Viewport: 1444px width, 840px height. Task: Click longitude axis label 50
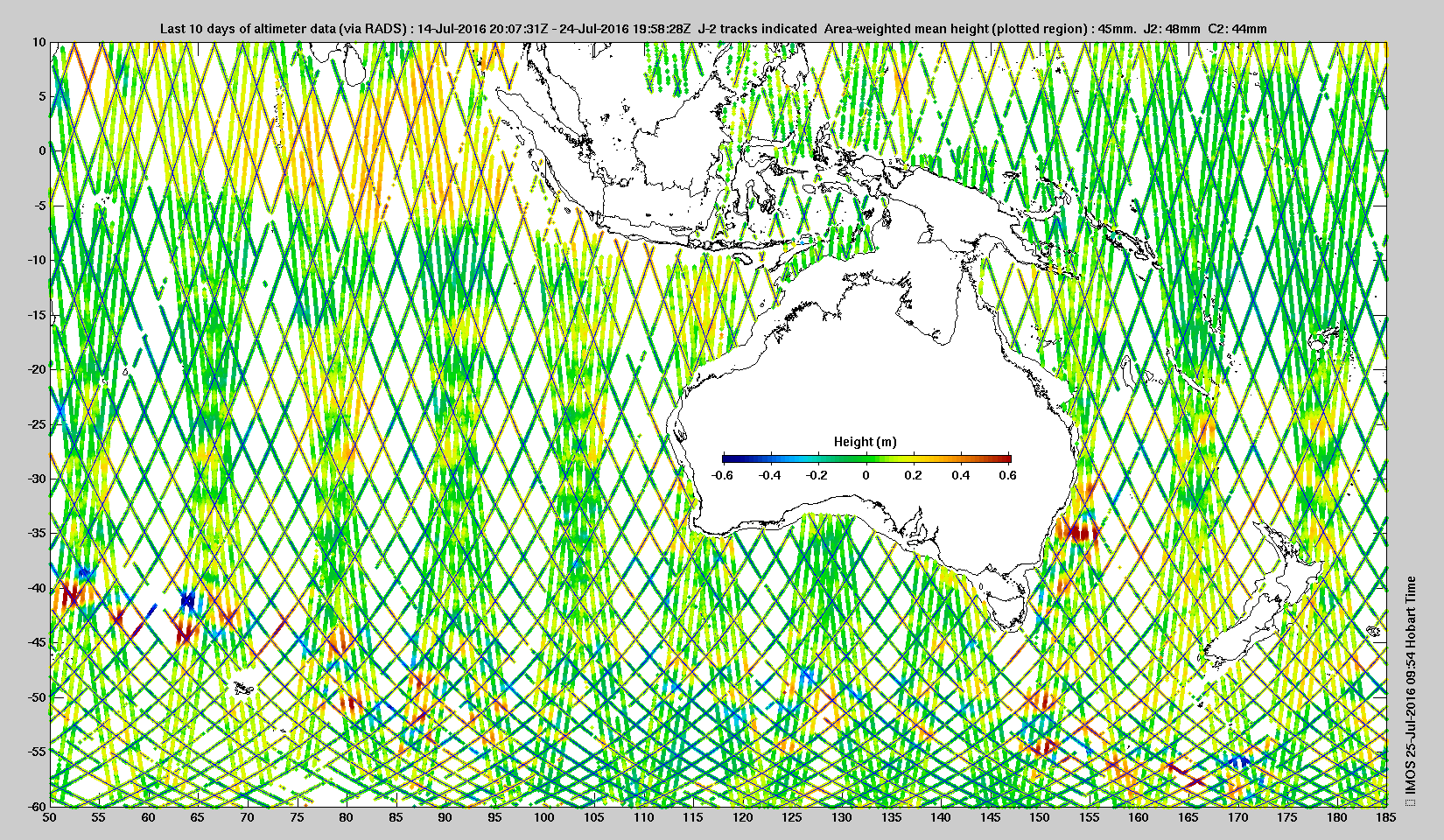point(50,817)
